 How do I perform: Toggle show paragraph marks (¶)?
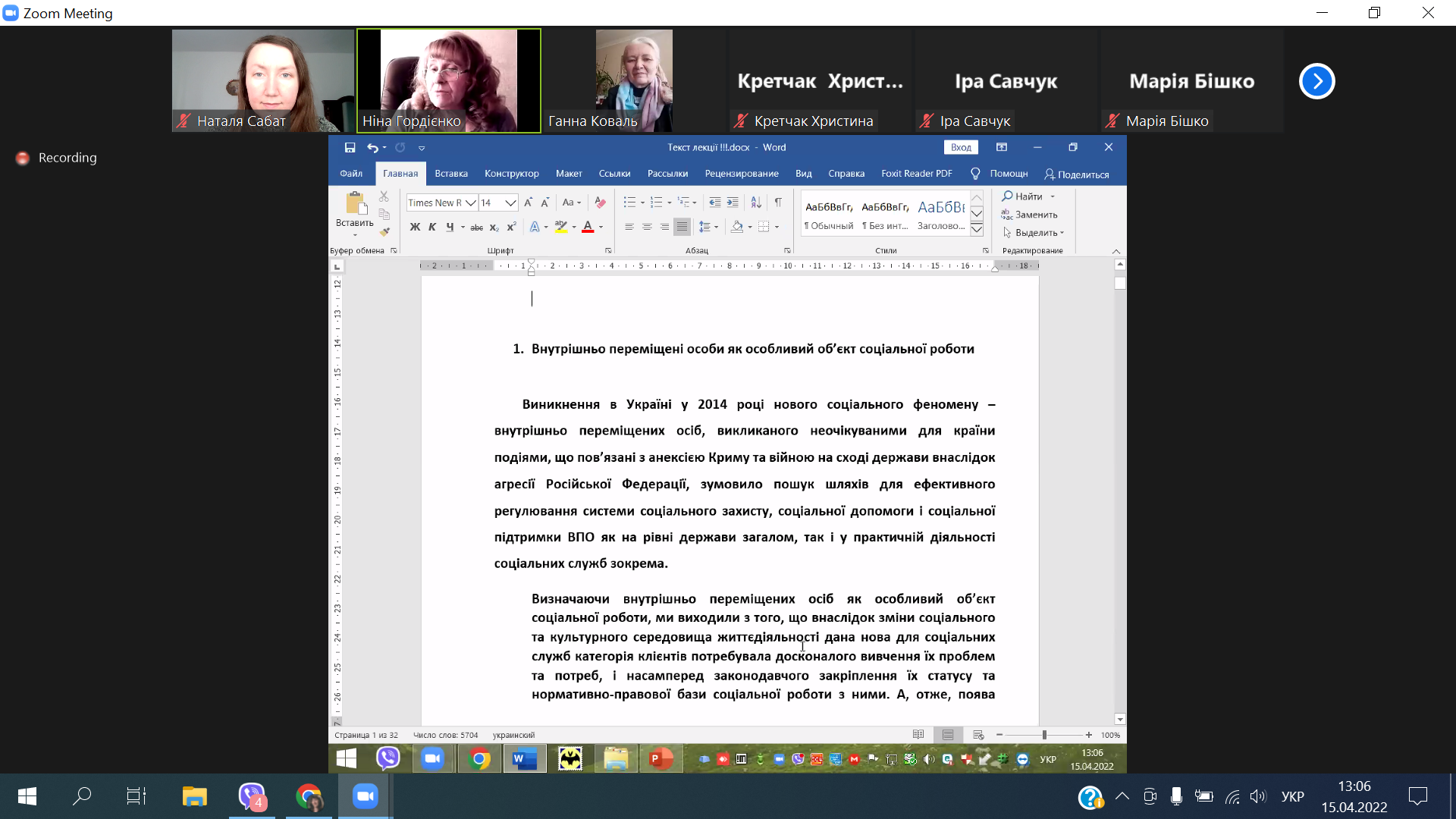(778, 202)
